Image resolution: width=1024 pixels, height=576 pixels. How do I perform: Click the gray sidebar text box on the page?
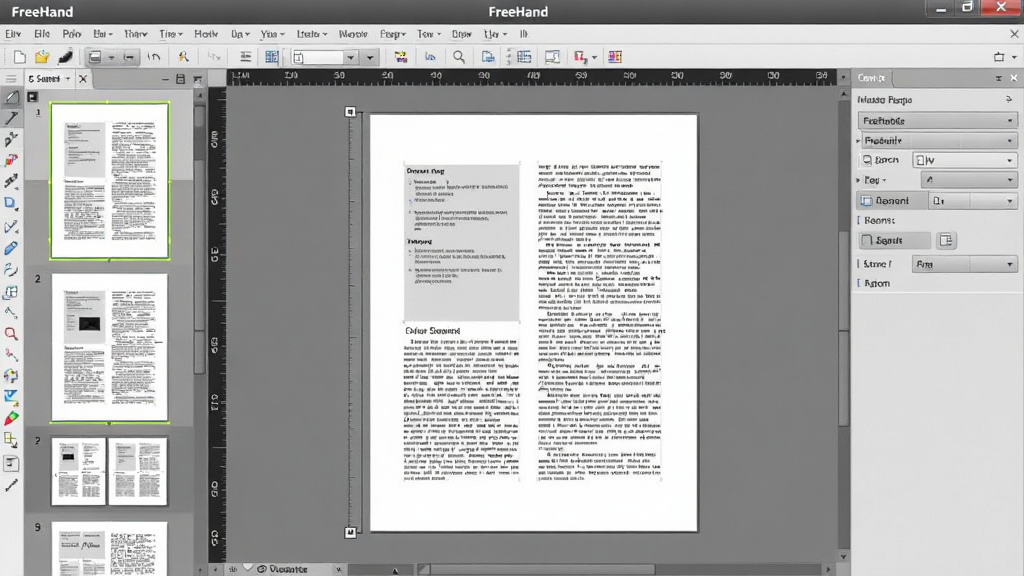click(x=461, y=242)
